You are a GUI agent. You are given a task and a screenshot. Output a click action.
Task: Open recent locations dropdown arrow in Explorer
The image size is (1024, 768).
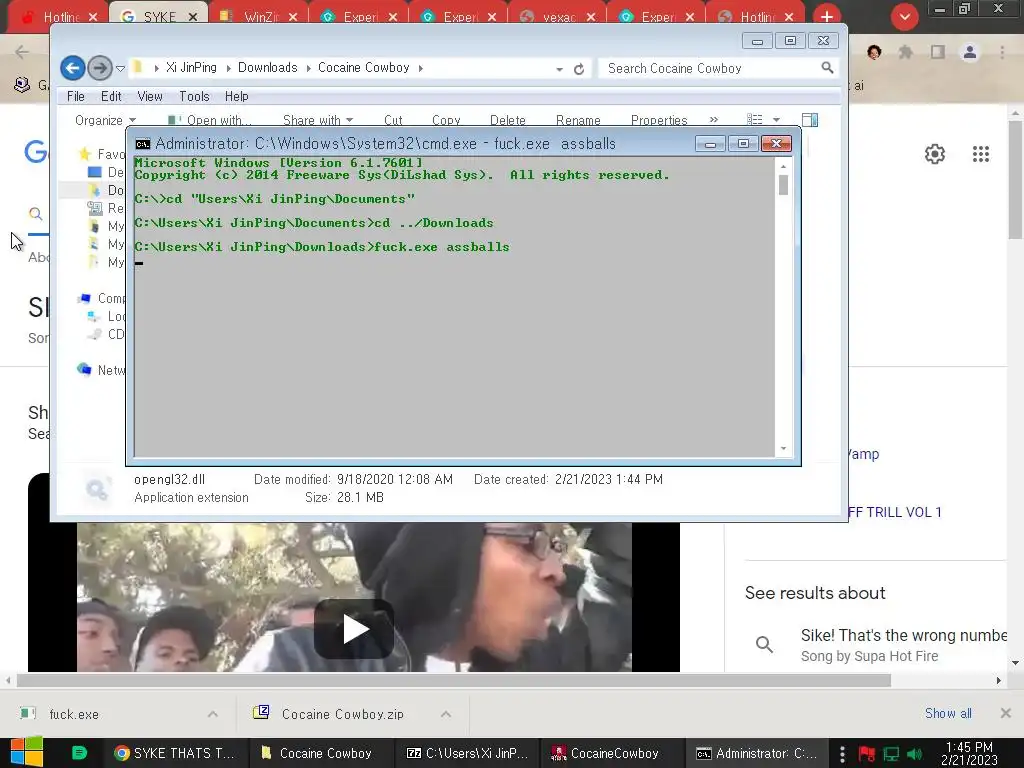coord(120,68)
